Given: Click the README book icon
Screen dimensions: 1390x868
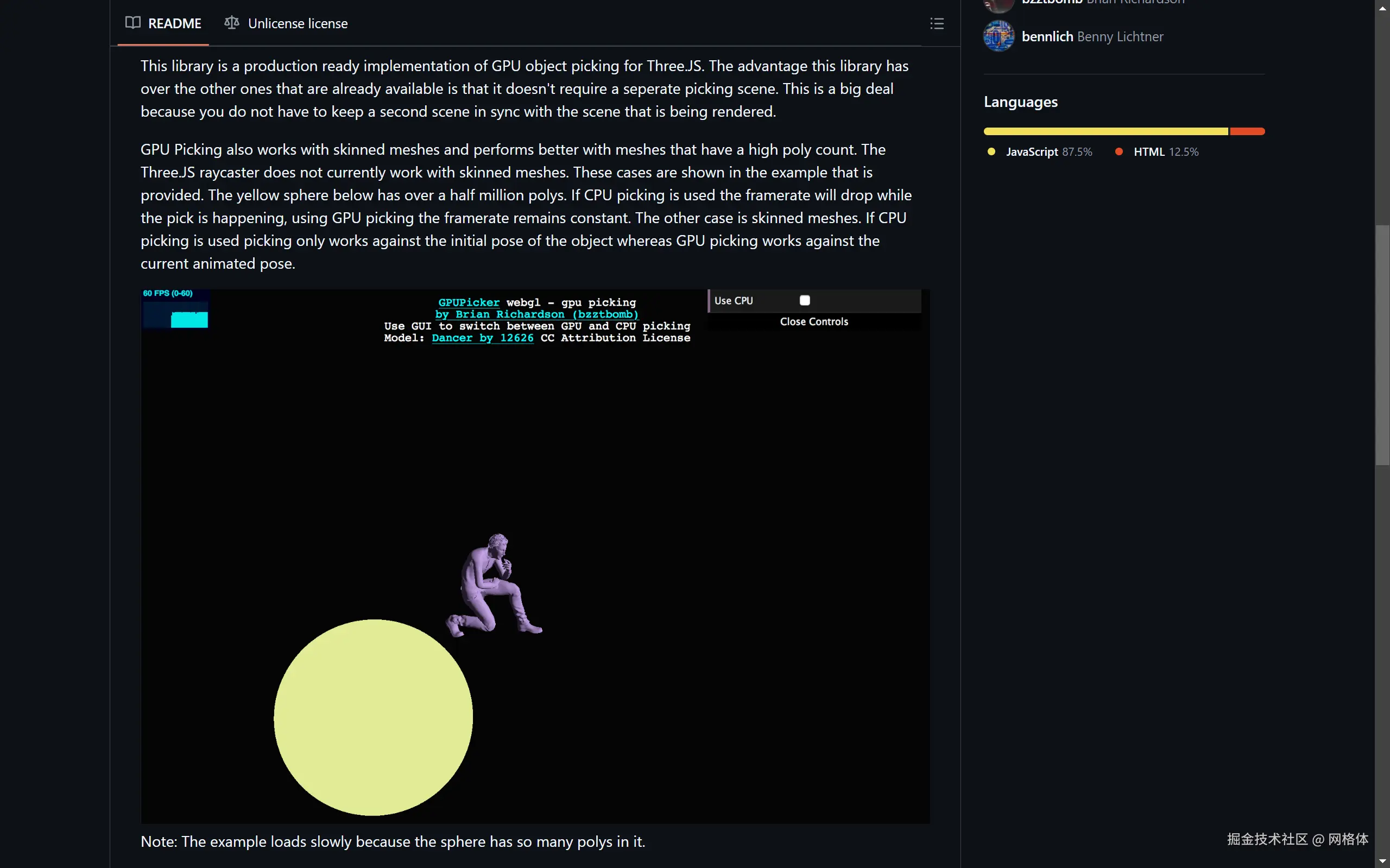Looking at the screenshot, I should (133, 23).
